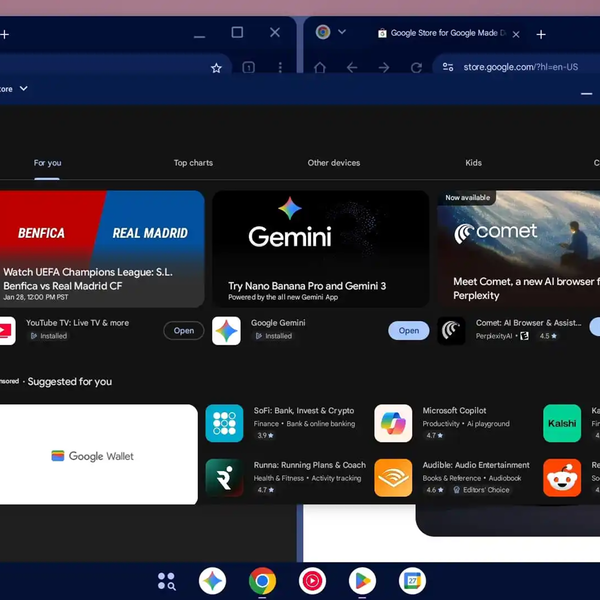Bookmark this page with the star icon
Screen dimensions: 600x600
click(x=216, y=68)
